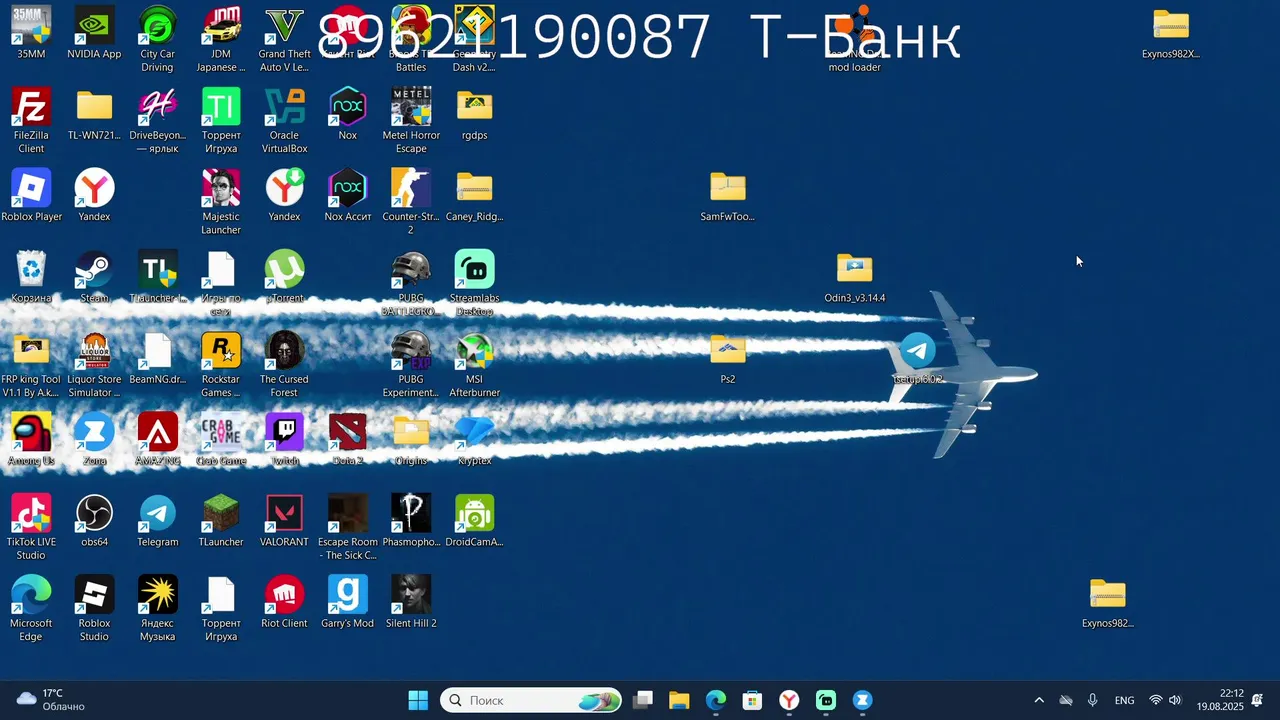Select the PUBG Experimental icon
The image size is (1280, 720).
(x=411, y=351)
